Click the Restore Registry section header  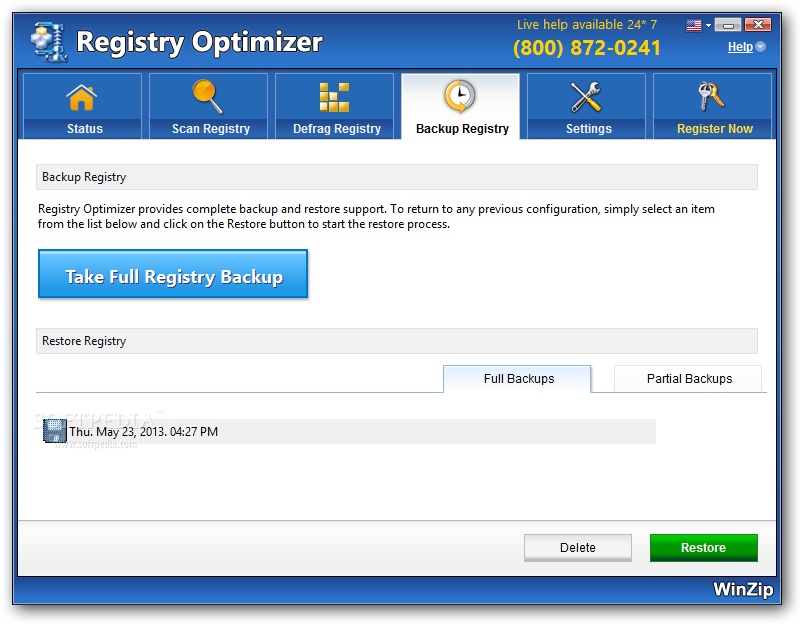coord(397,341)
